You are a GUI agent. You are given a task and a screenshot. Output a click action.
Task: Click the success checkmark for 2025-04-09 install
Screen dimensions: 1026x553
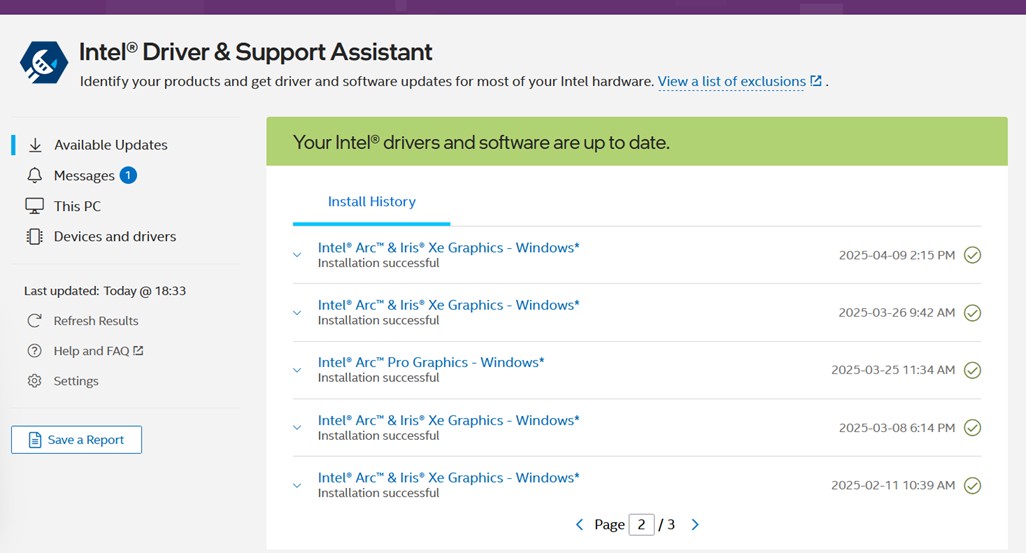click(x=972, y=255)
